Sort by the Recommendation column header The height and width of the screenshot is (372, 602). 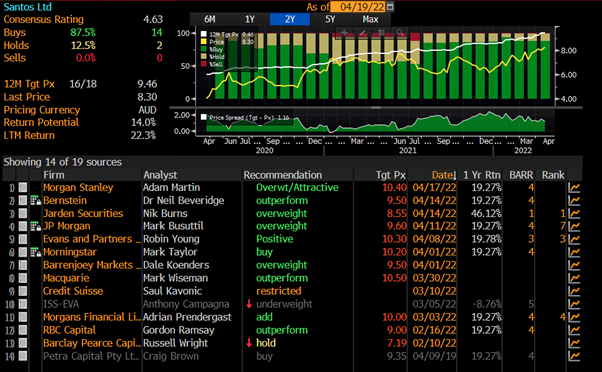tap(283, 175)
